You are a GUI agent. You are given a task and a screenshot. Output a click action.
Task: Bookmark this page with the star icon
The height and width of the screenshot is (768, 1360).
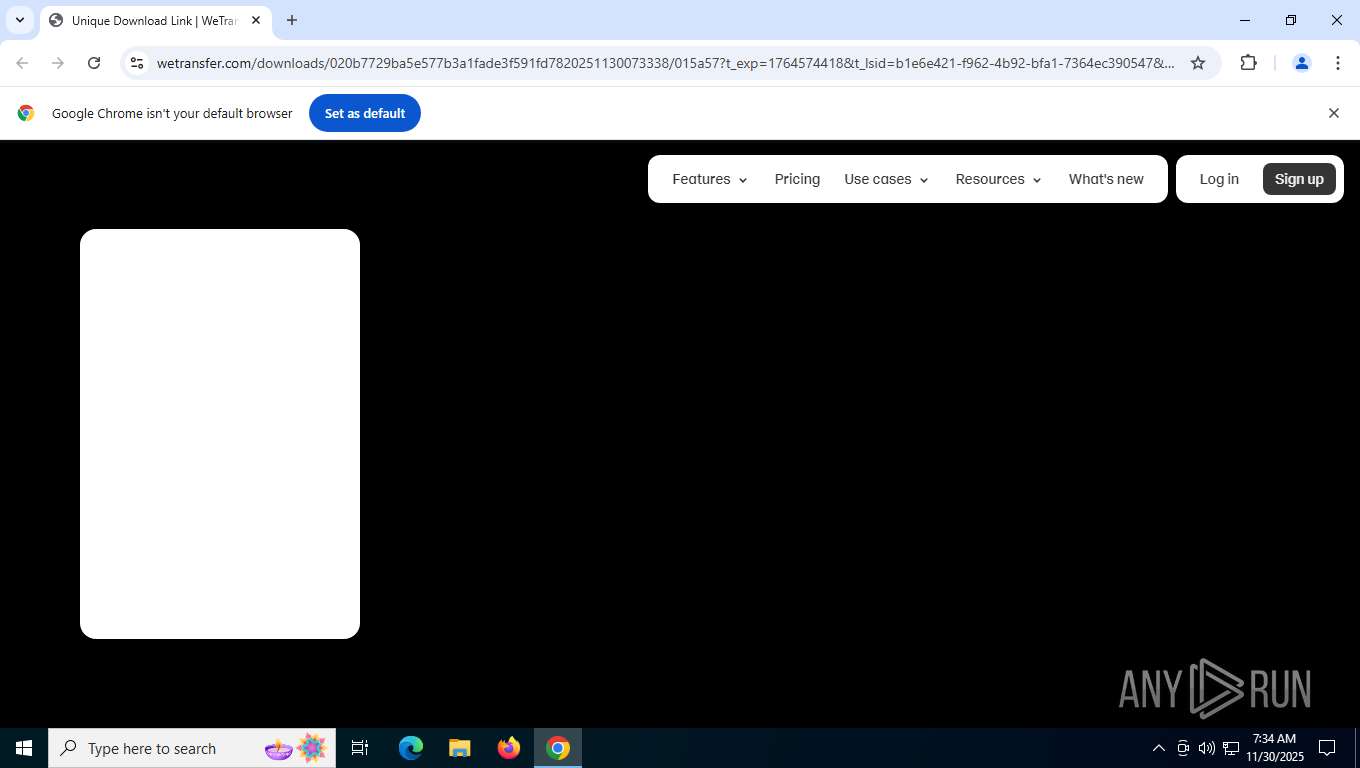(x=1197, y=63)
